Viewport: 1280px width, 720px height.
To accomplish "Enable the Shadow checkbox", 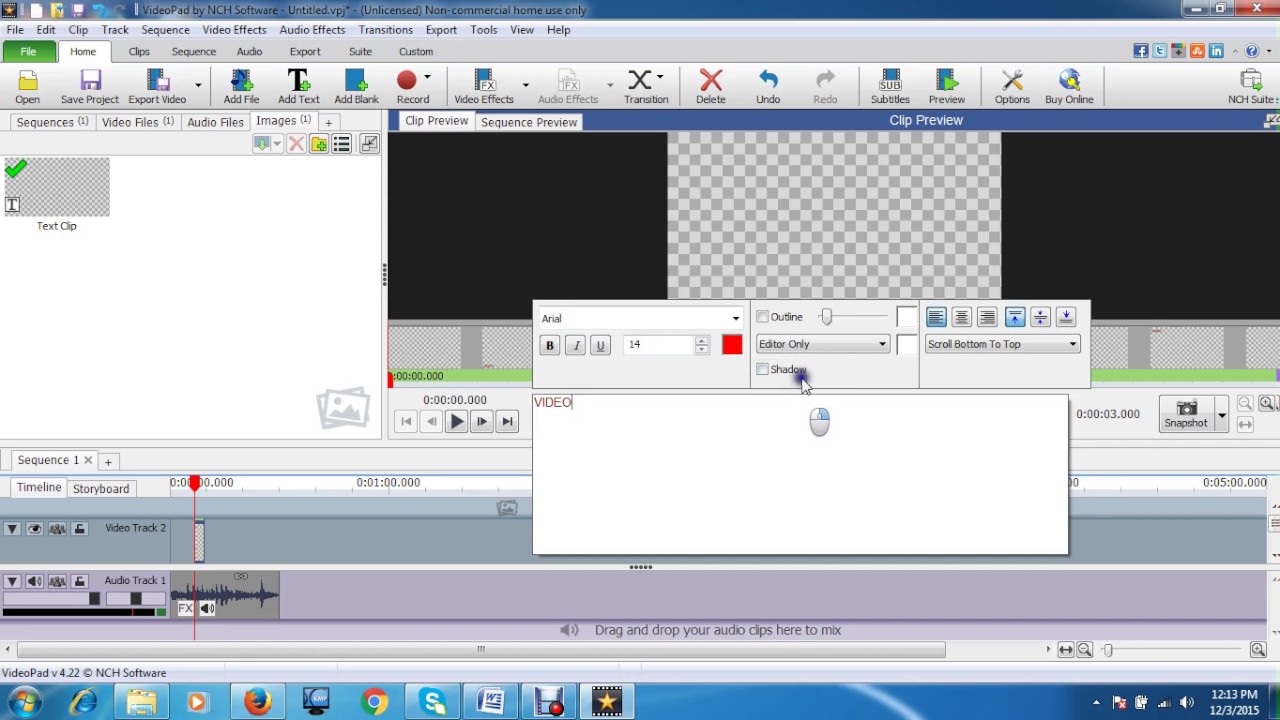I will point(762,370).
